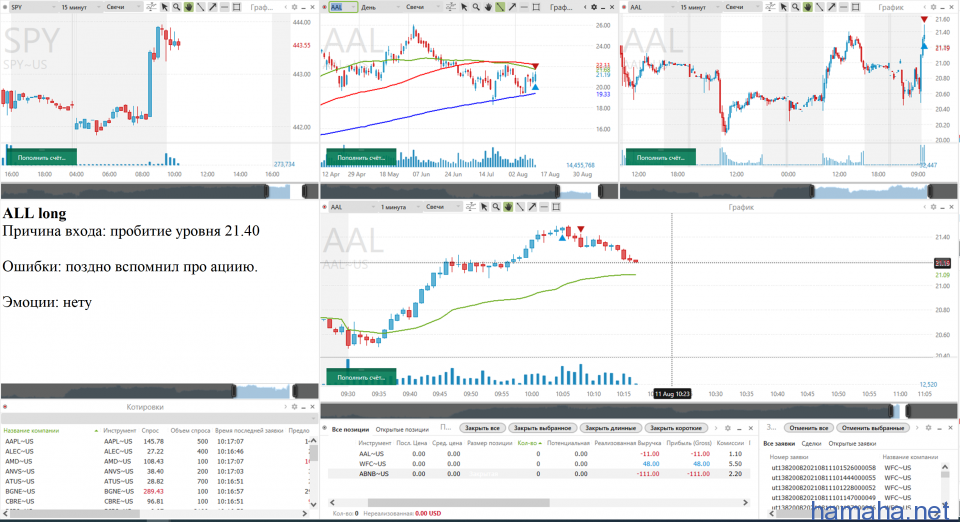960x522 pixels.
Task: Switch to 'Открытые заявки' tab
Action: click(852, 444)
